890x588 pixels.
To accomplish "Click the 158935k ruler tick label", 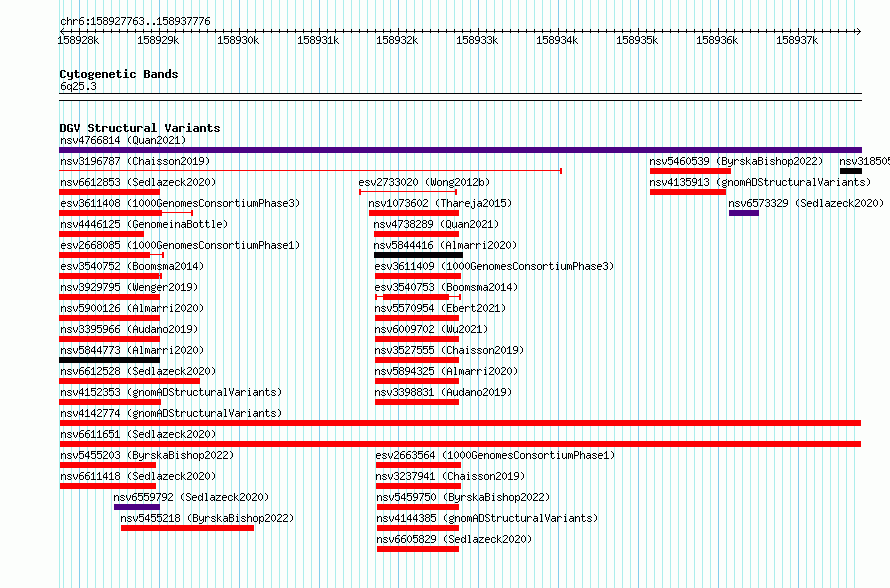I will coord(637,40).
